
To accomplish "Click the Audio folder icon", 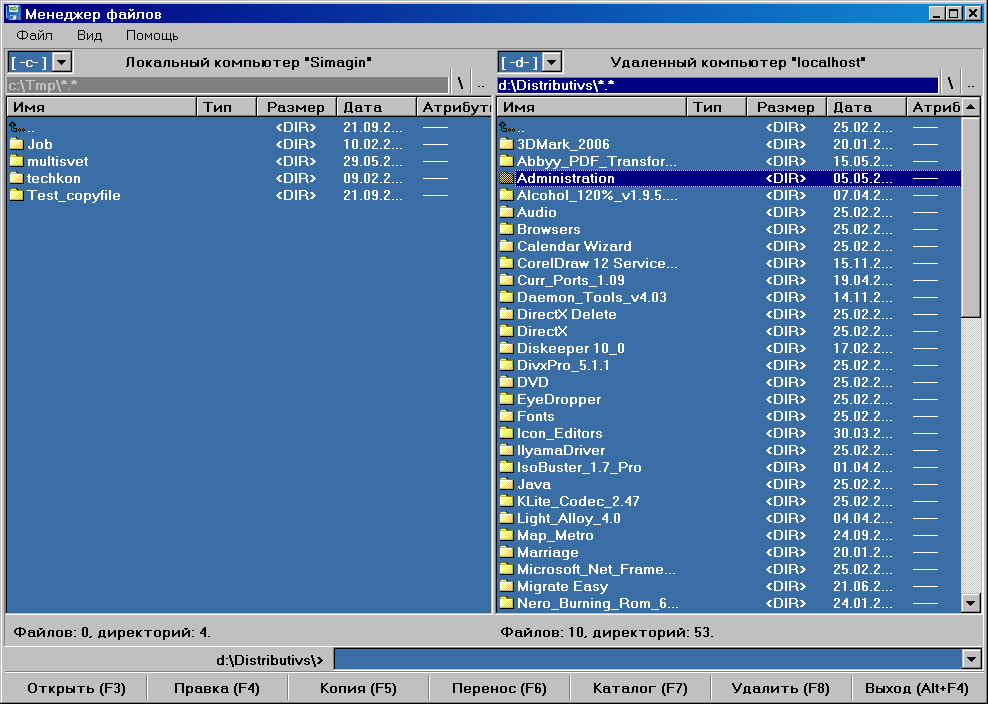I will [x=507, y=212].
